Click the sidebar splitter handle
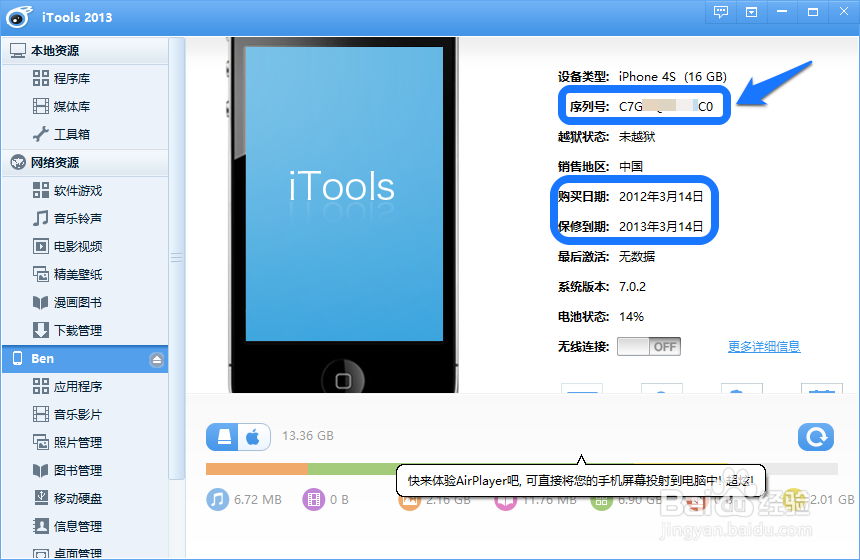The height and width of the screenshot is (560, 860). pos(177,257)
